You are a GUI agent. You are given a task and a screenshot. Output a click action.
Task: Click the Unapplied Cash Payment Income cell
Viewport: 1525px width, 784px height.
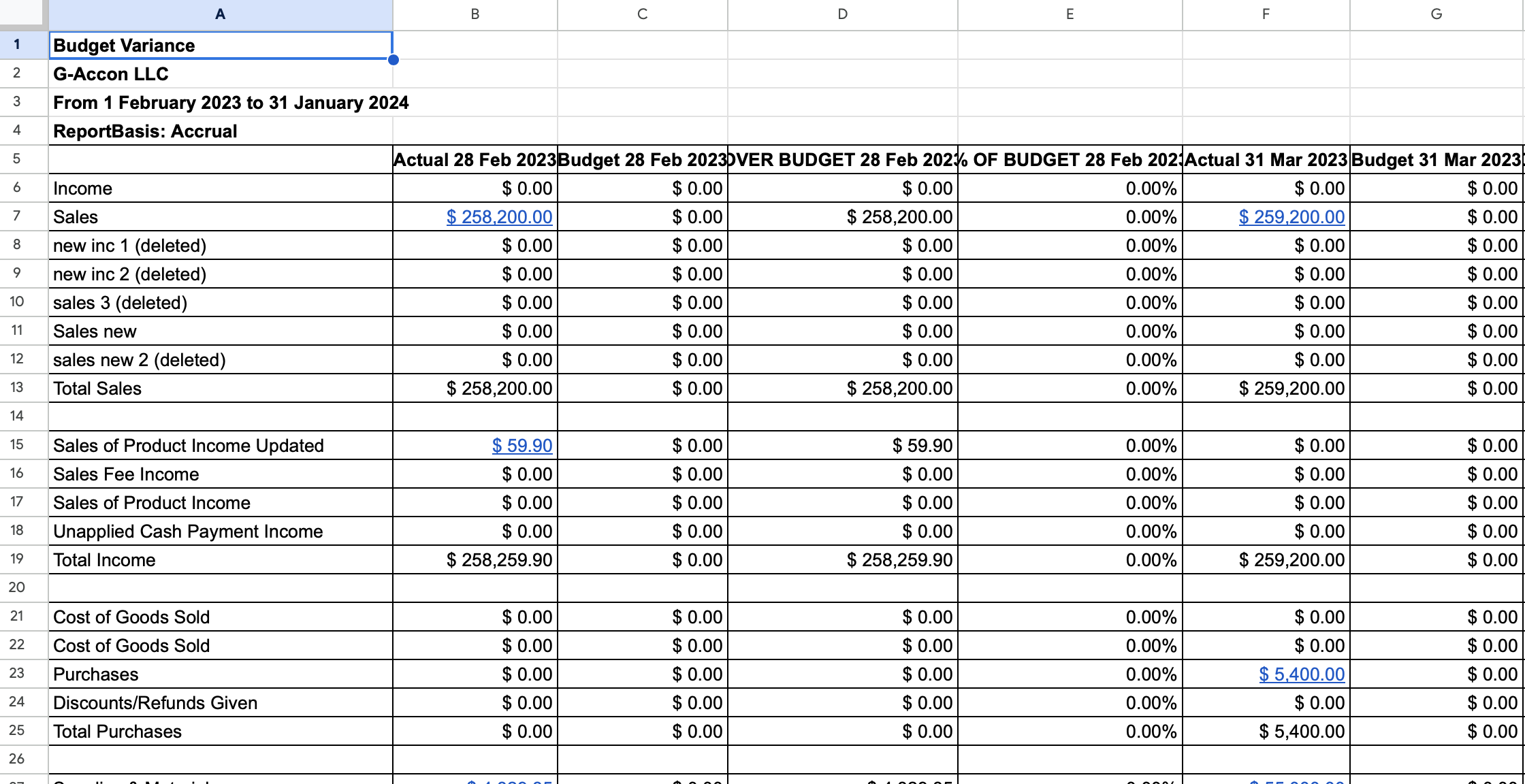click(220, 531)
